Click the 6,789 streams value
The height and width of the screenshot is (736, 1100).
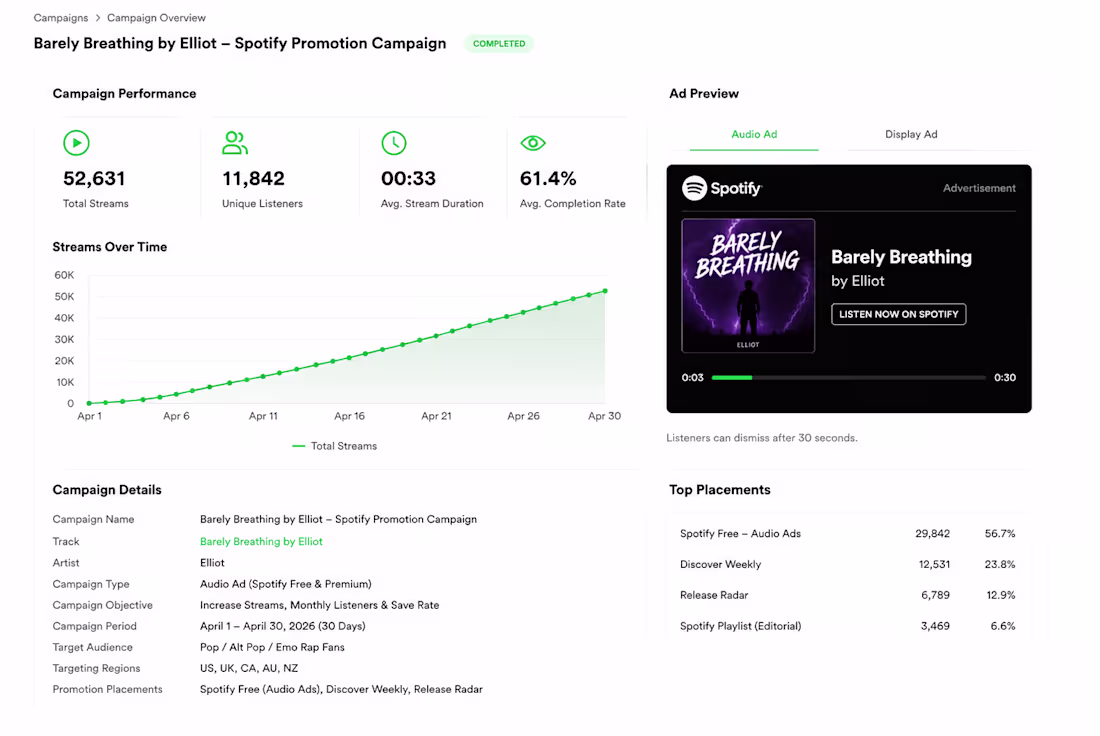[935, 595]
